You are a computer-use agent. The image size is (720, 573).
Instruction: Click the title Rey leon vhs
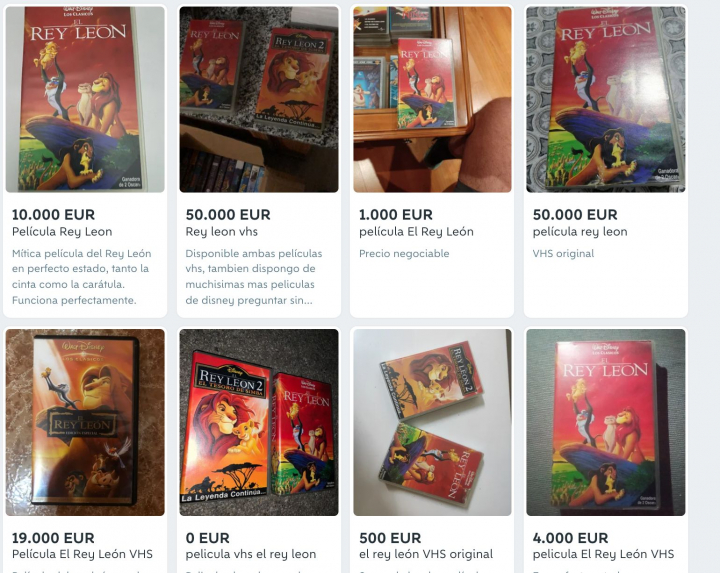pos(221,232)
